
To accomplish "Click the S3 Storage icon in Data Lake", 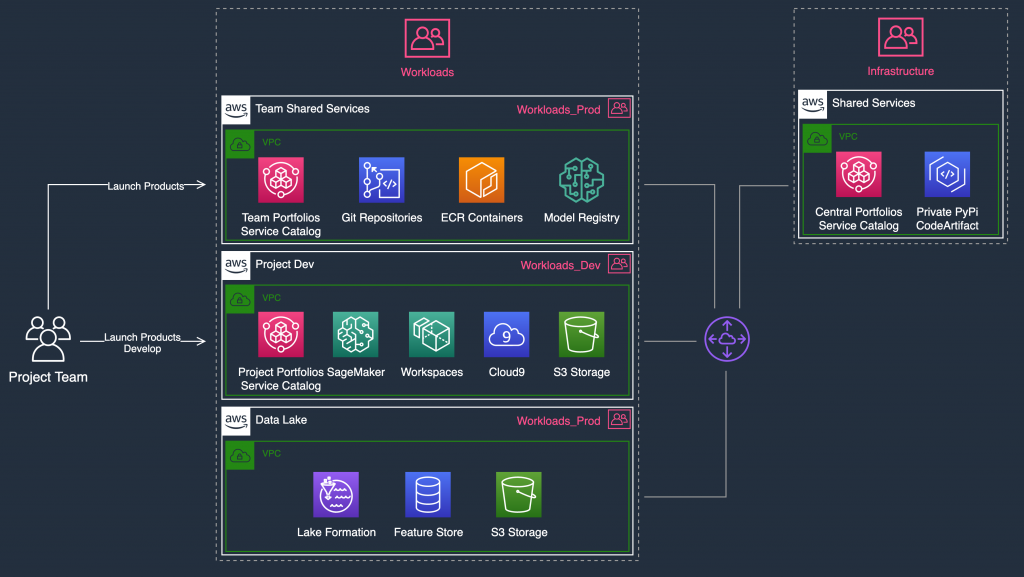I will coord(518,494).
